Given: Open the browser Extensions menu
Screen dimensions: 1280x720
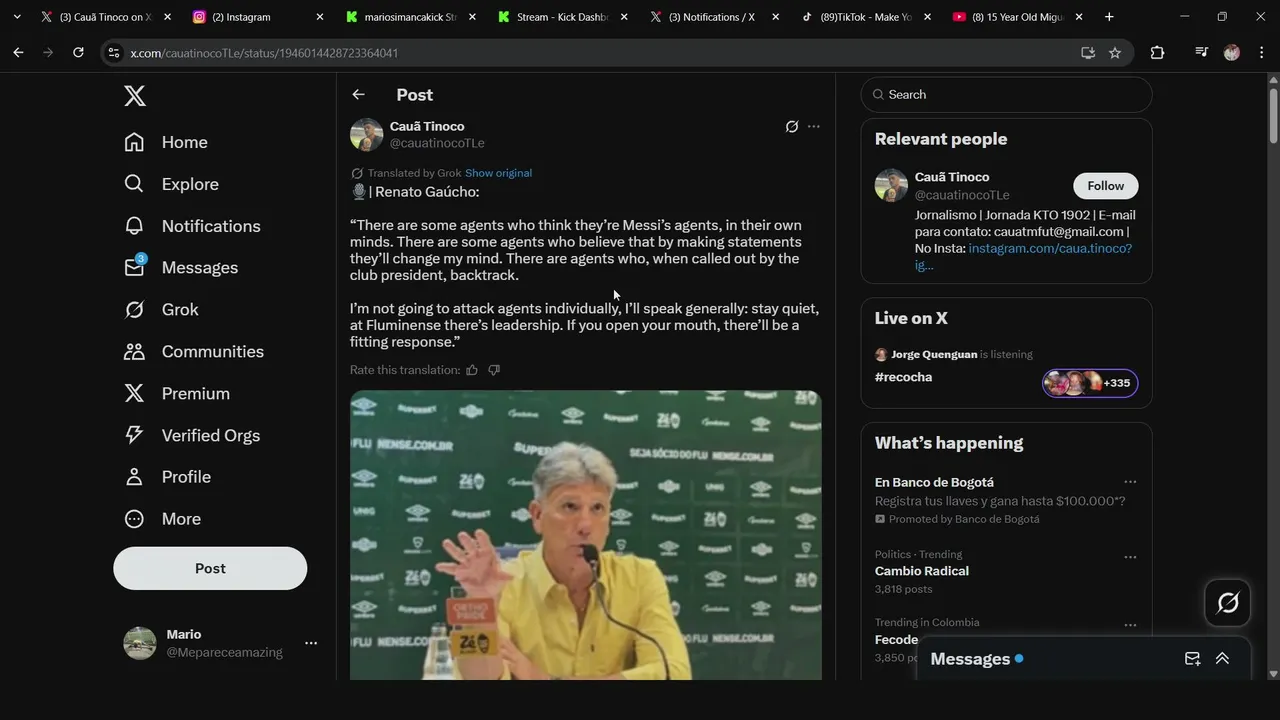Looking at the screenshot, I should click(x=1157, y=53).
